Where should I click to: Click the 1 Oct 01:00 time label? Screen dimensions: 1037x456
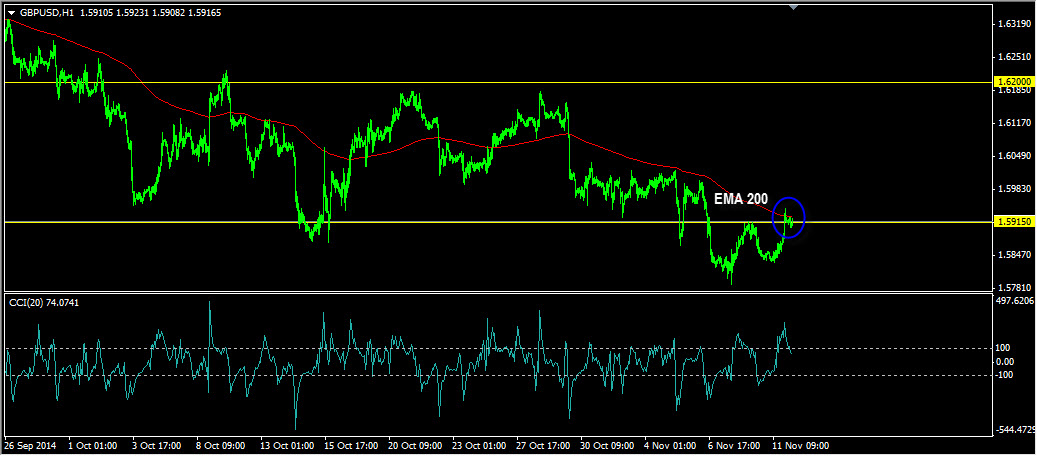pos(93,445)
